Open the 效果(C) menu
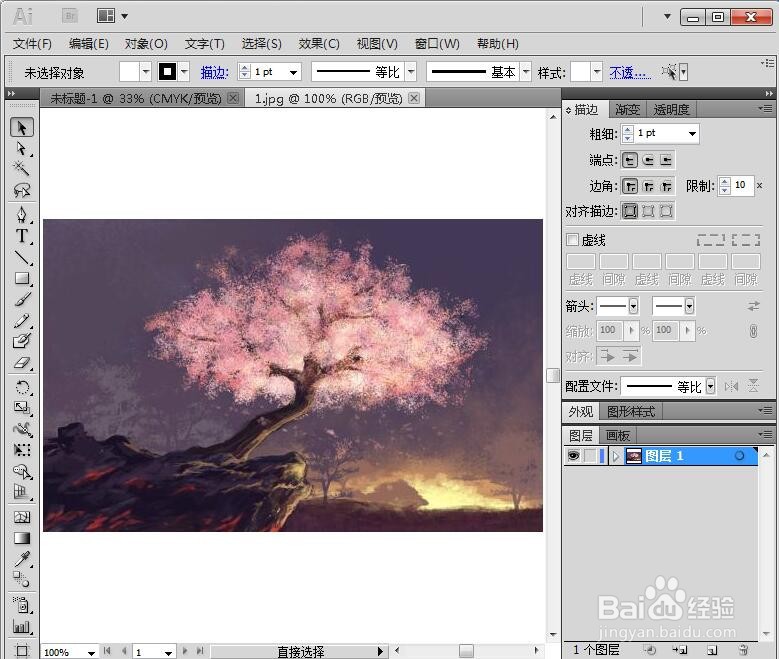Viewport: 779px width, 659px height. 319,44
